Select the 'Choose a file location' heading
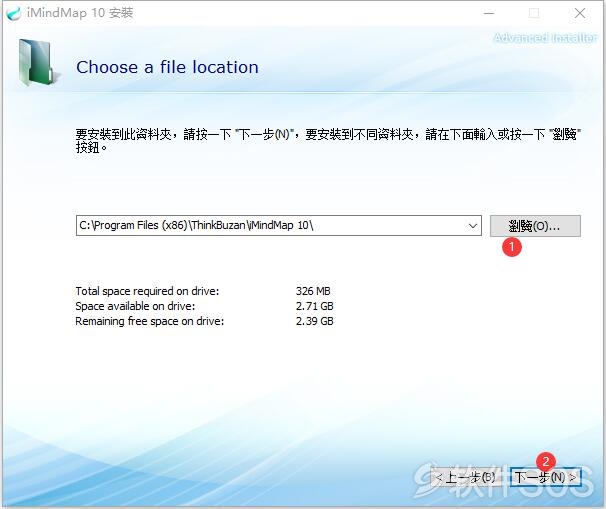Image resolution: width=606 pixels, height=509 pixels. coord(167,67)
